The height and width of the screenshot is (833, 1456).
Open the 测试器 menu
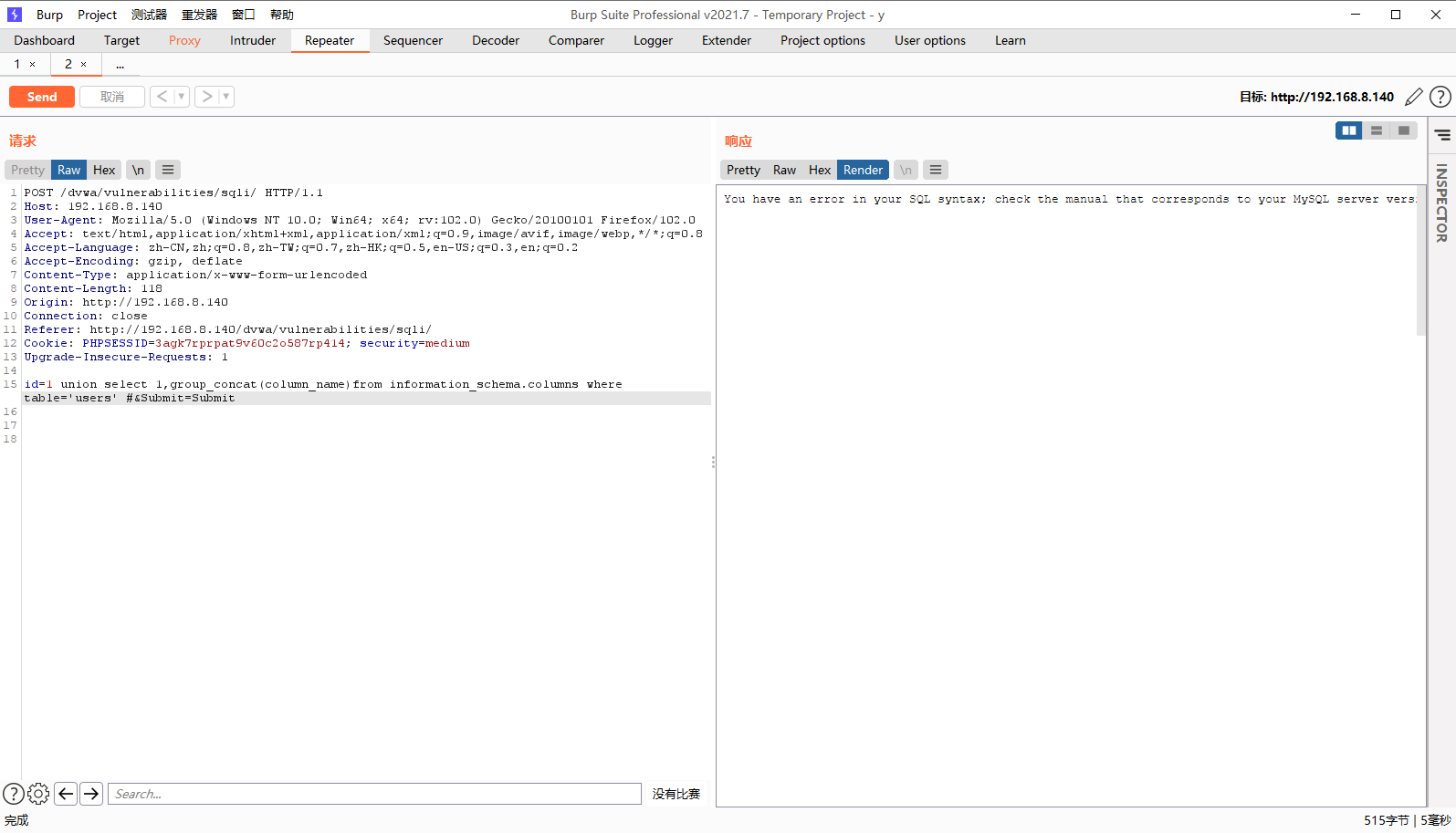tap(149, 15)
